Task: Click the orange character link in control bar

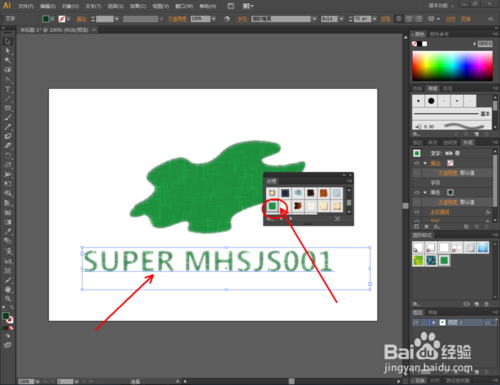Action: tap(242, 19)
